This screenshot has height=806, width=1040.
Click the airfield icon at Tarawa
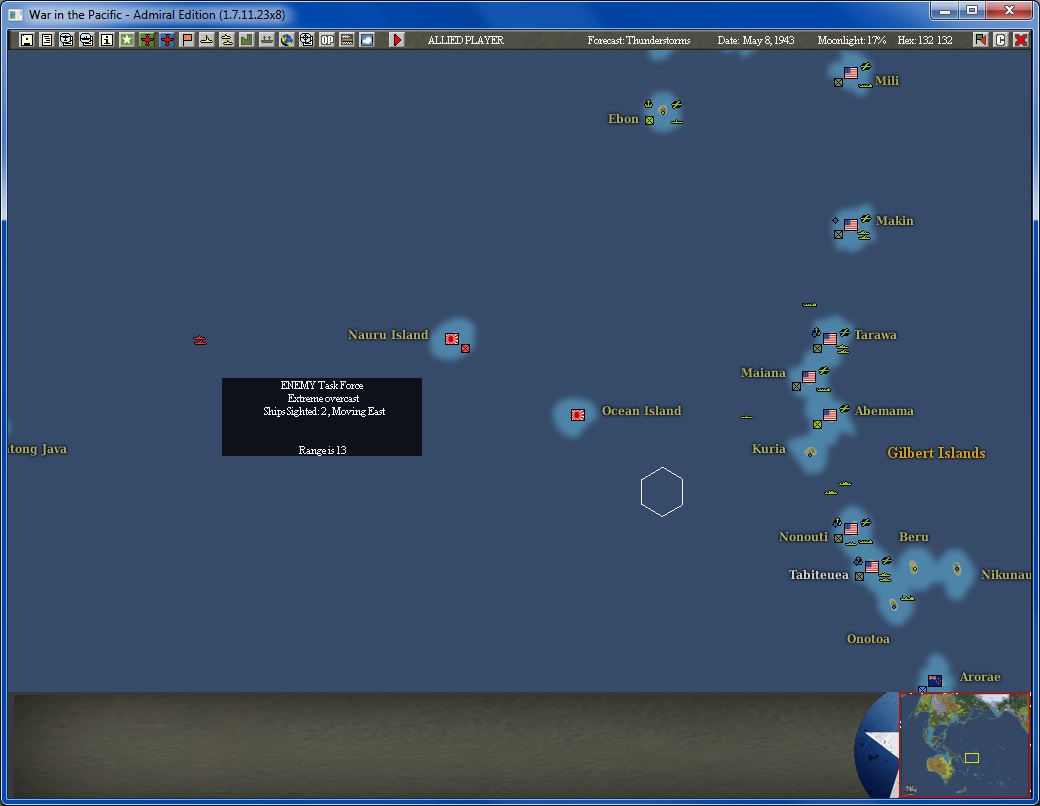tap(844, 332)
